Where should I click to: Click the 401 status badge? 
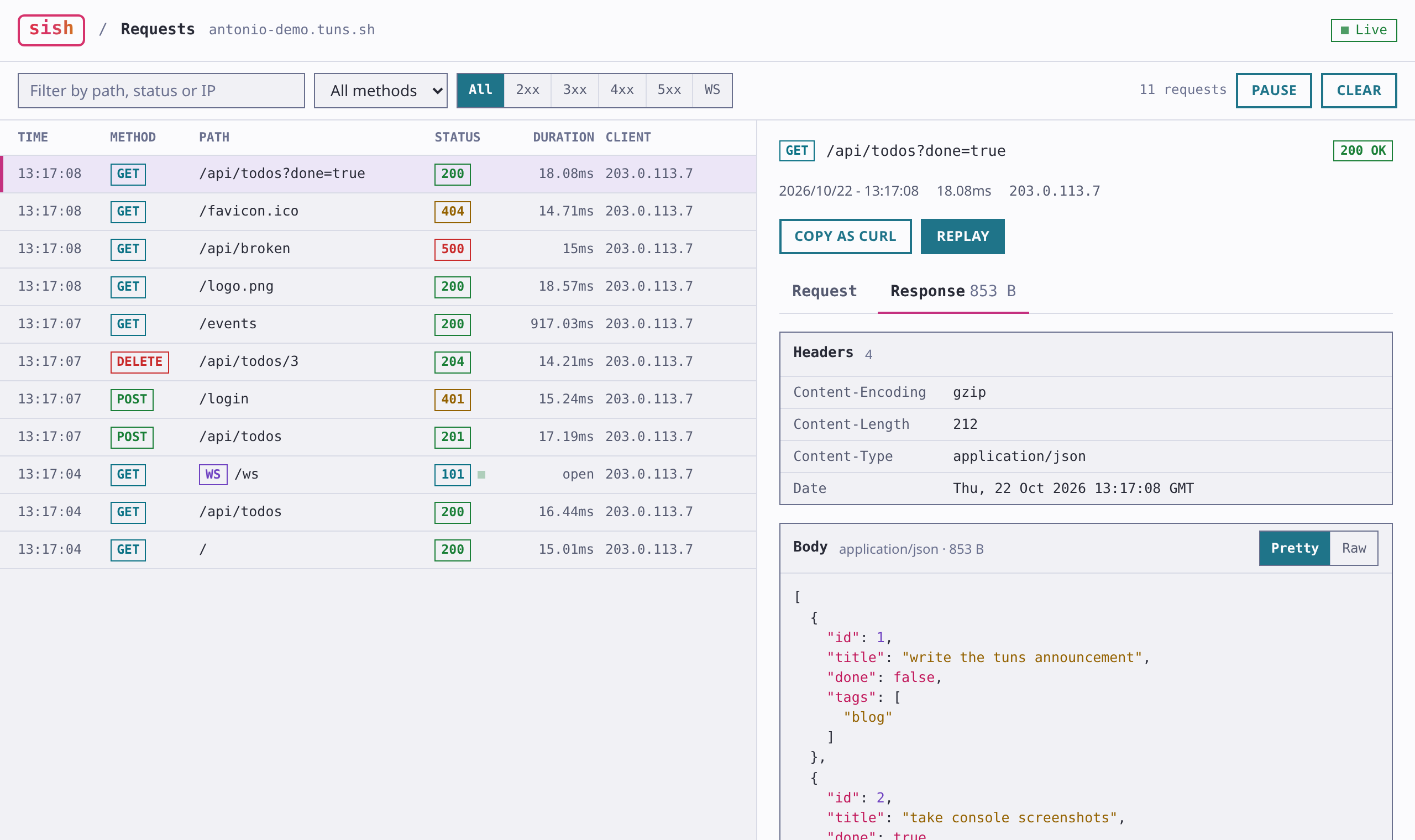coord(452,400)
